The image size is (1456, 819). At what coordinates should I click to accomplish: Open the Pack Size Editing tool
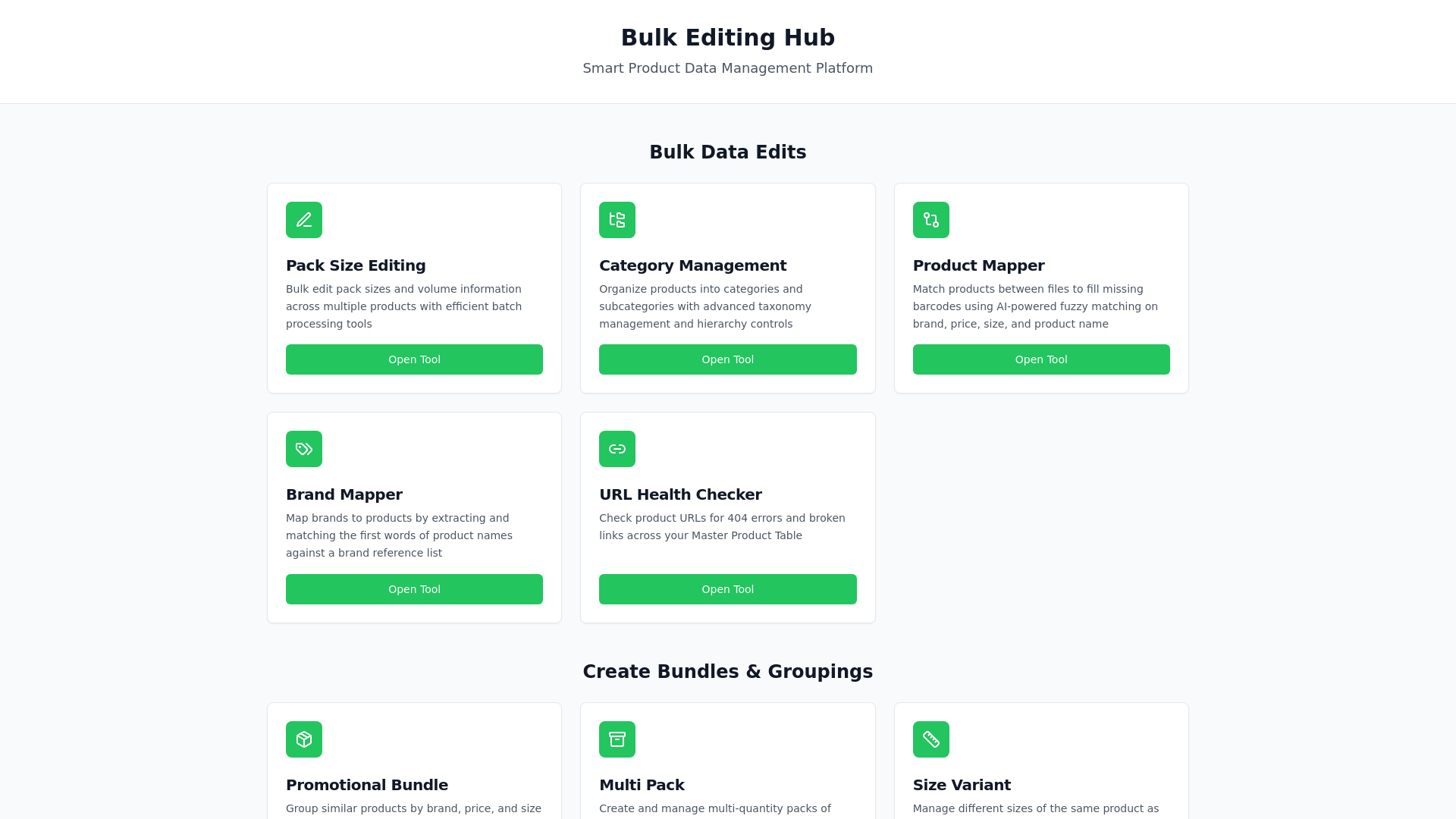coord(414,359)
